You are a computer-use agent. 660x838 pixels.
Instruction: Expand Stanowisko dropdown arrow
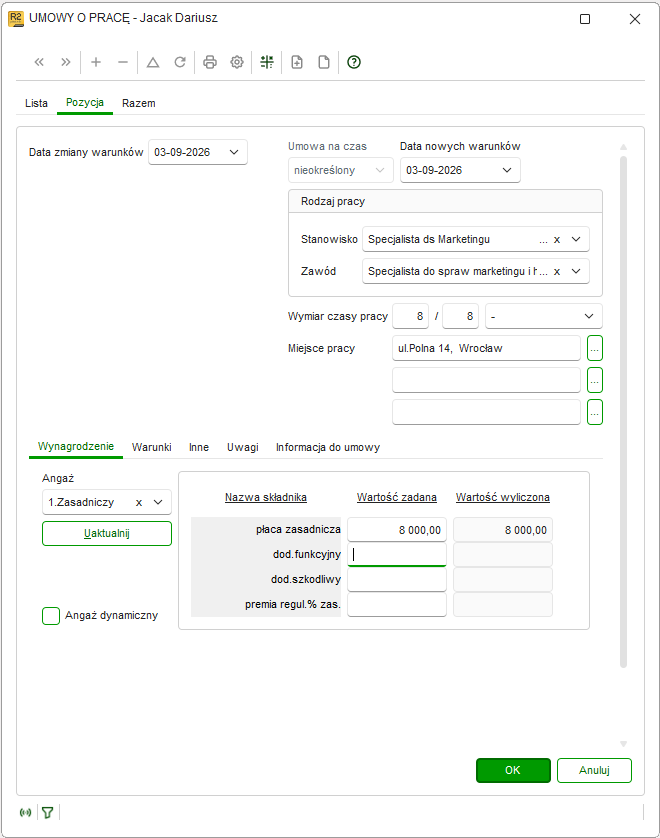pos(576,239)
